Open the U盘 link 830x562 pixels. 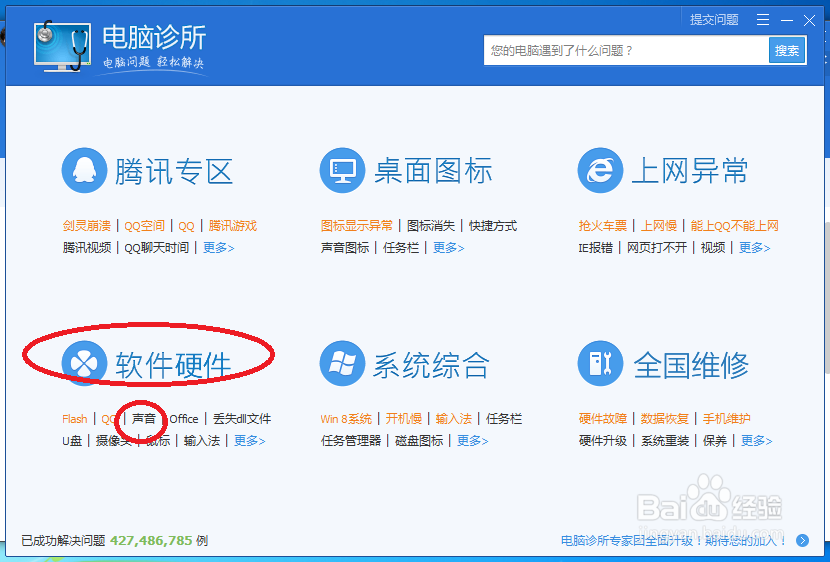(x=72, y=441)
